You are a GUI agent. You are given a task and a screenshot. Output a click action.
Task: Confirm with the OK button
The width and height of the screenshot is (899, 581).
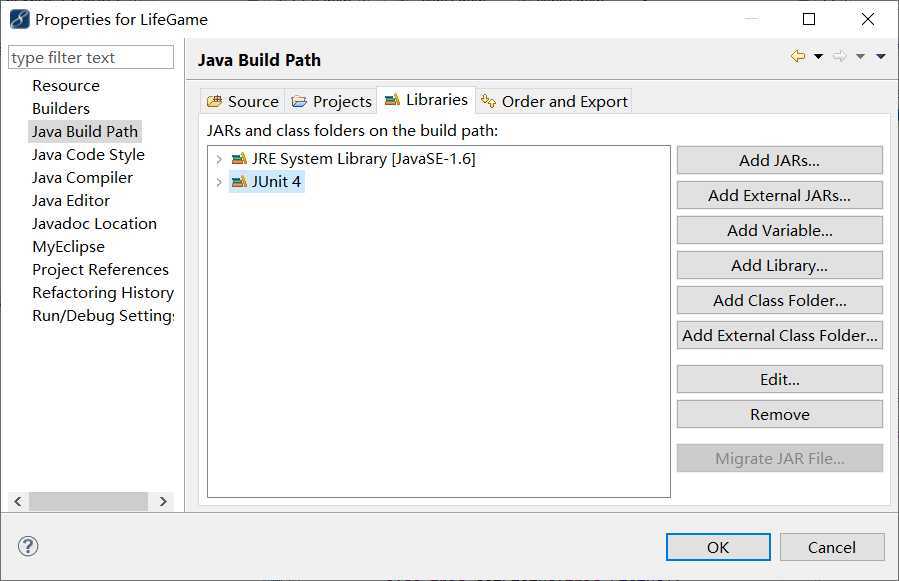coord(718,547)
